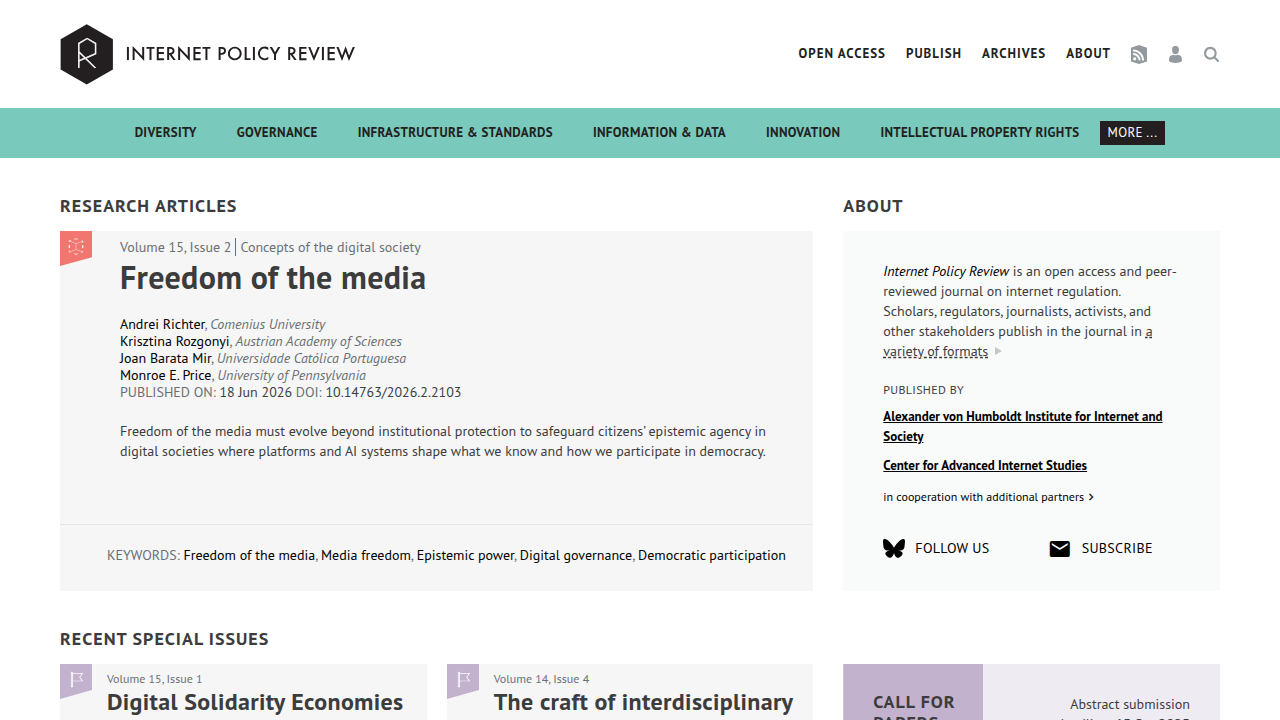Open 'The craft of interdisciplinary' special issue
This screenshot has height=720, width=1280.
644,703
